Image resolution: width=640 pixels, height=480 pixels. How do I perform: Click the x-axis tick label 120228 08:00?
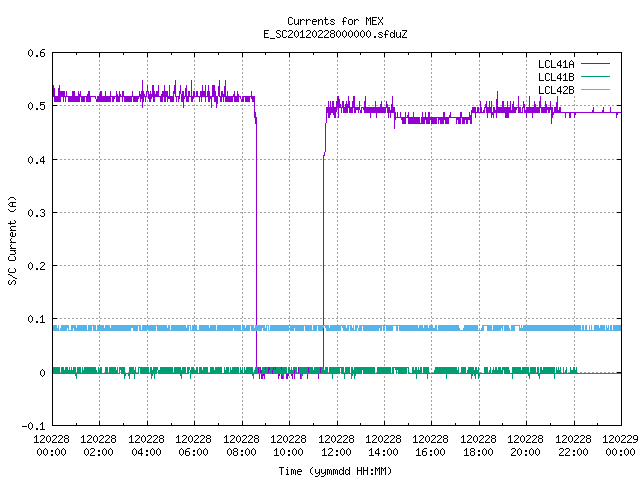click(x=242, y=446)
